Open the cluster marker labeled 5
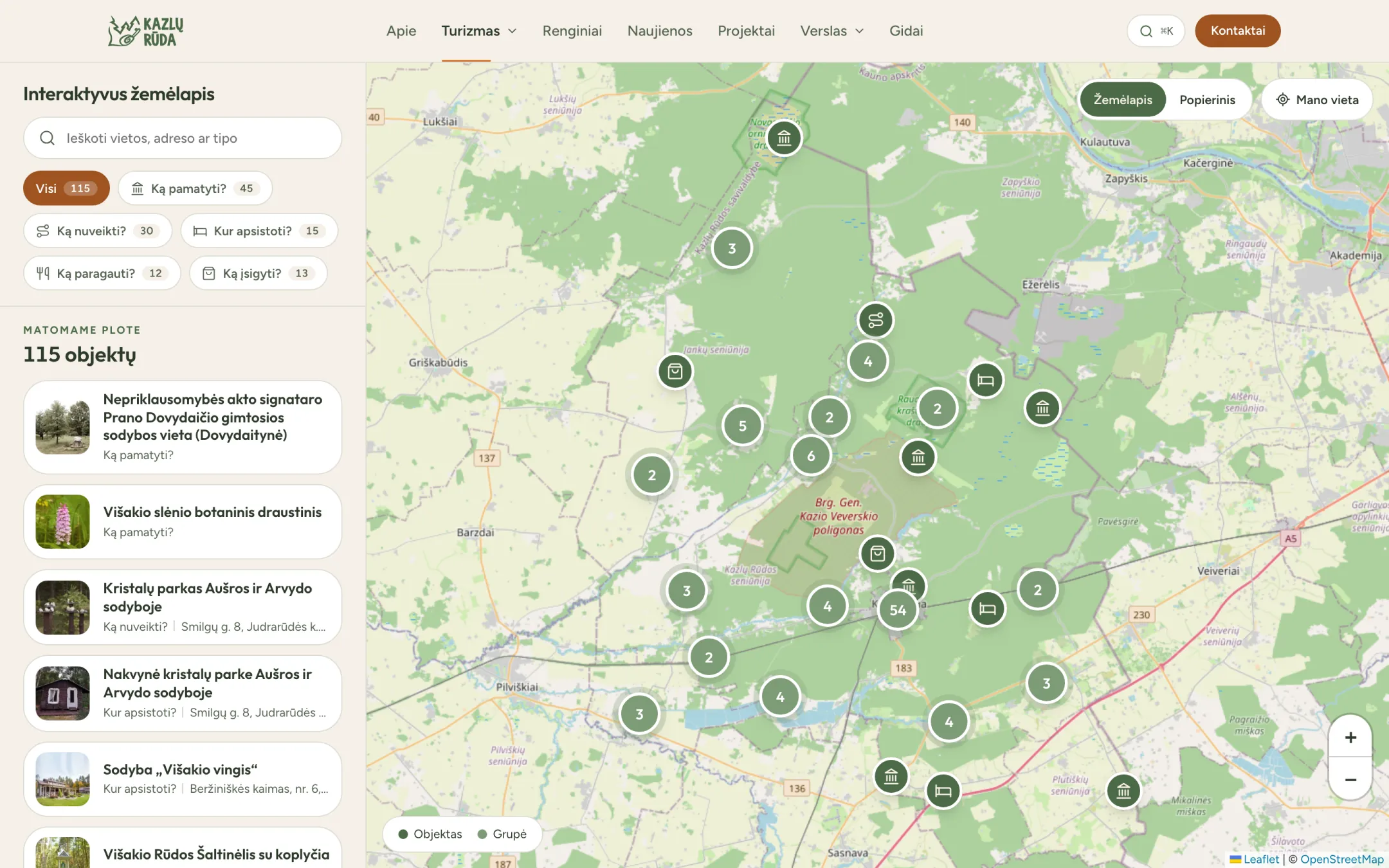 click(742, 425)
